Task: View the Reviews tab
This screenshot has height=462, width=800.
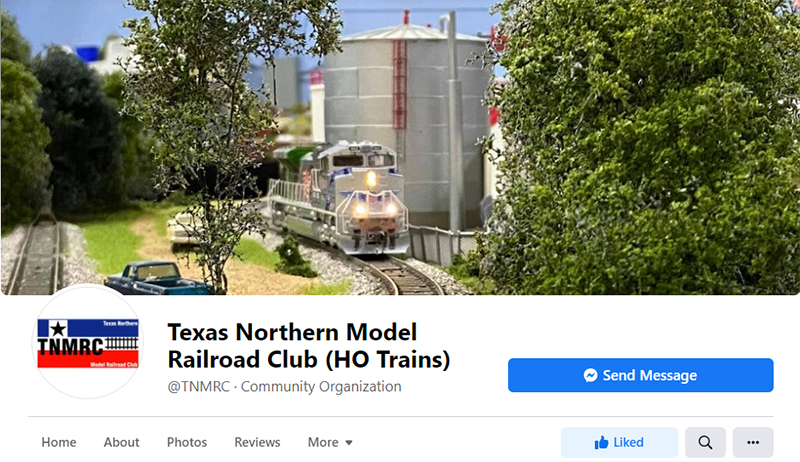Action: click(257, 442)
